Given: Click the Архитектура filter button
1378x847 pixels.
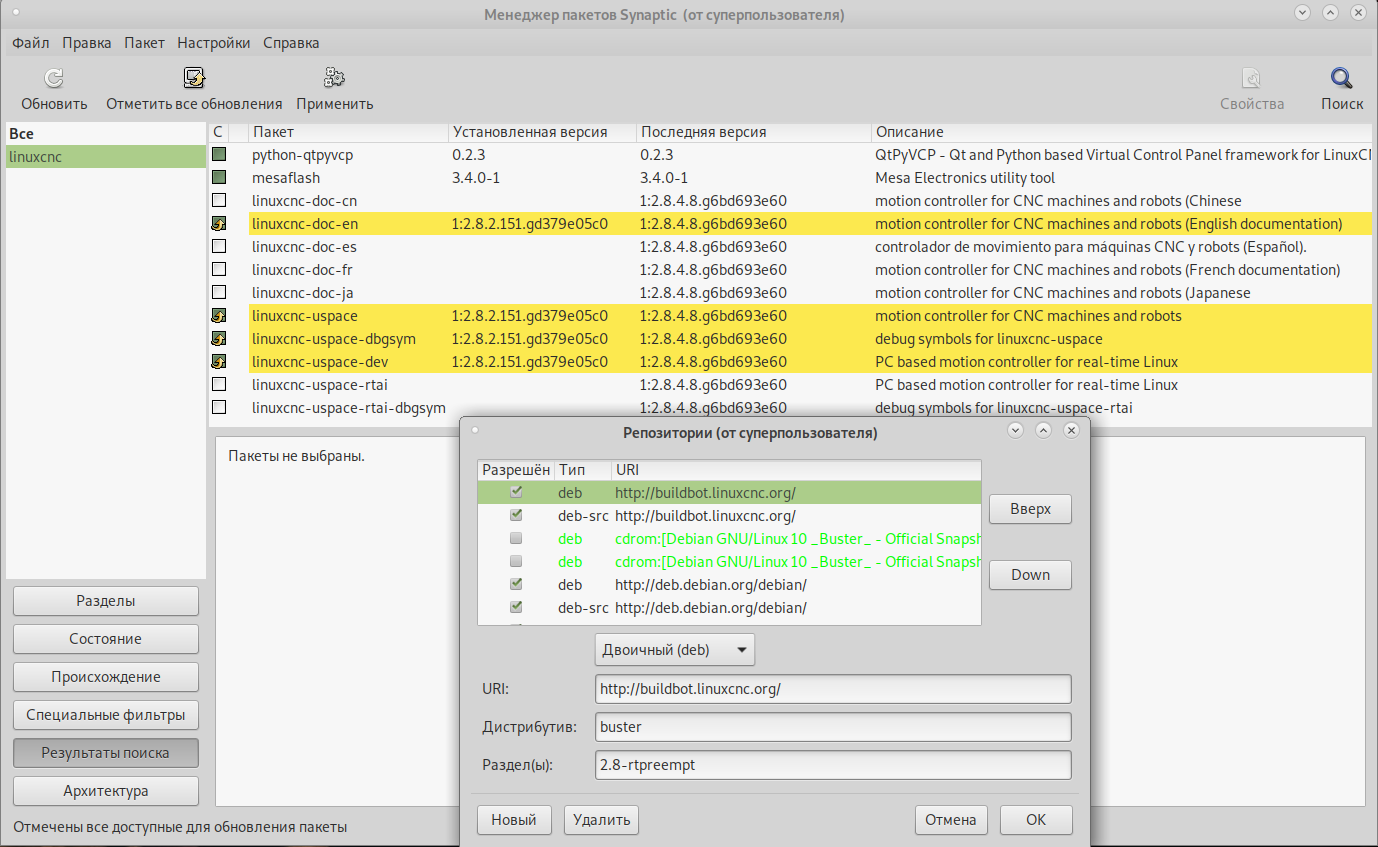Looking at the screenshot, I should [106, 791].
